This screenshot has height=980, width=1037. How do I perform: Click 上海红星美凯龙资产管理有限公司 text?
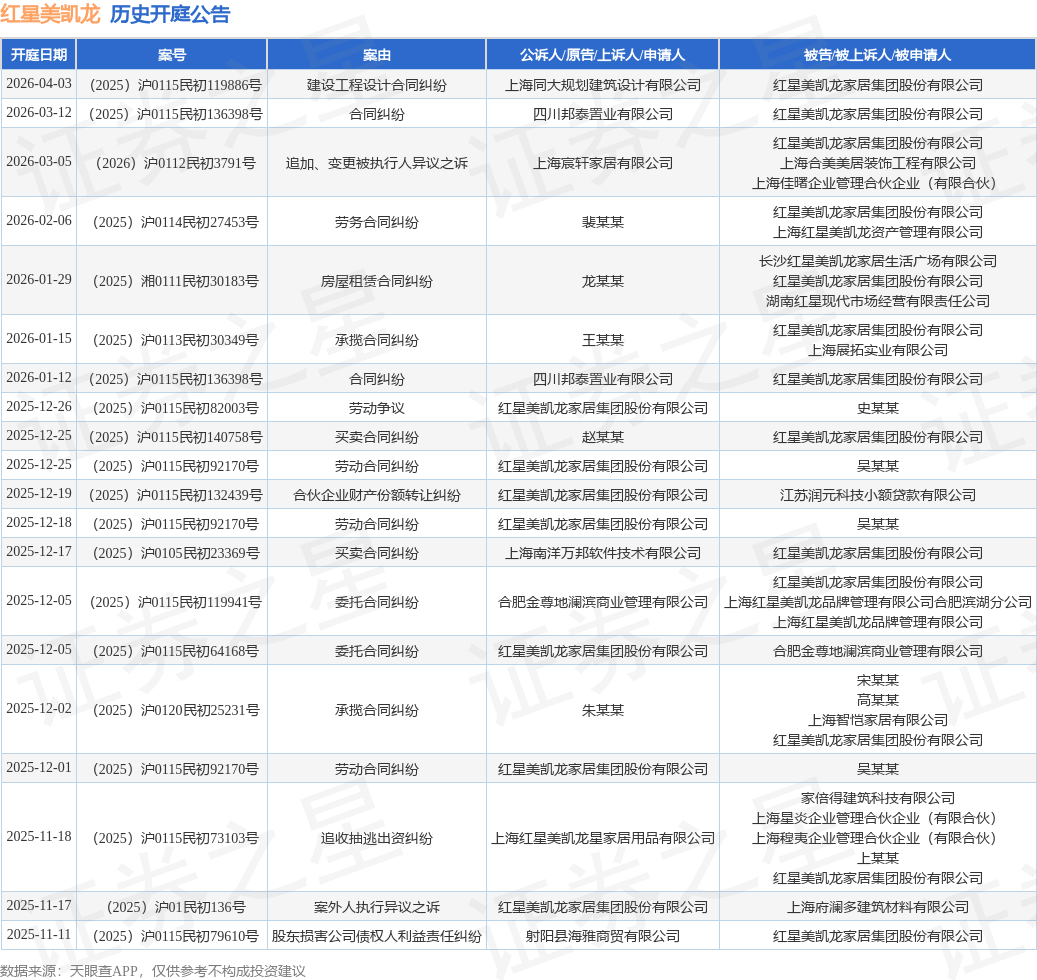click(x=878, y=232)
